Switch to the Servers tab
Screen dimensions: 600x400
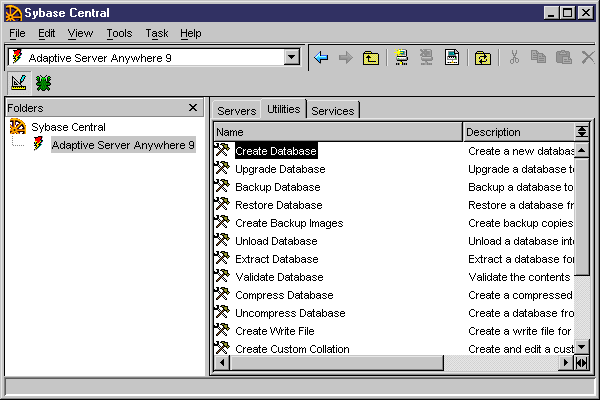236,111
